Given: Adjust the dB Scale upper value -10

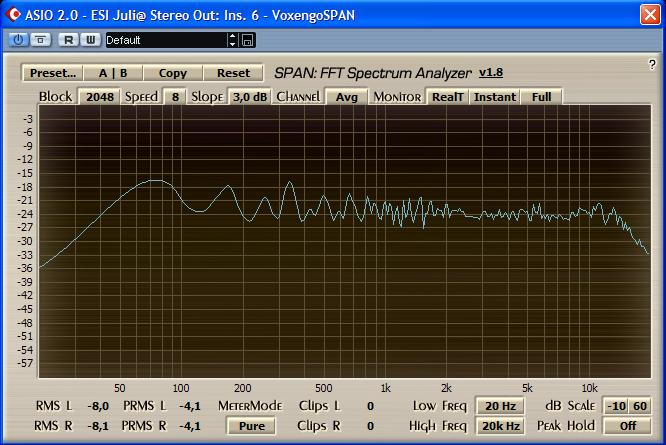Looking at the screenshot, I should 616,406.
